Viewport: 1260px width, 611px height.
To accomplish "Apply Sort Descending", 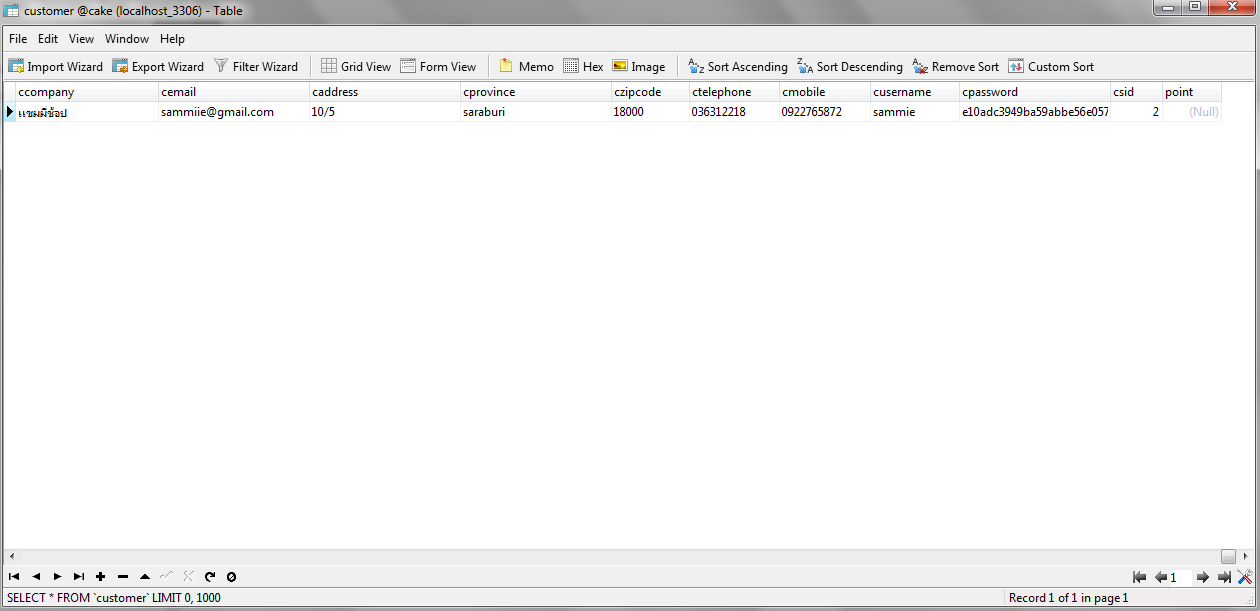I will click(x=850, y=67).
